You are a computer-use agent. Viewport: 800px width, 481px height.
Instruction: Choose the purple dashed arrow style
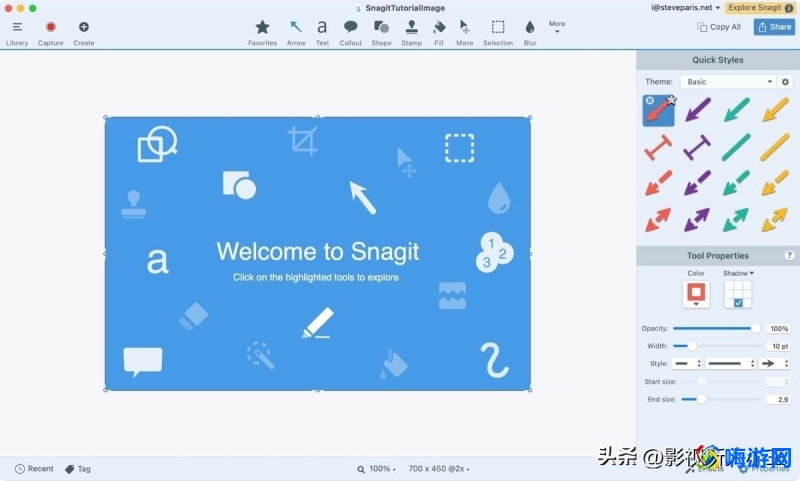point(697,183)
